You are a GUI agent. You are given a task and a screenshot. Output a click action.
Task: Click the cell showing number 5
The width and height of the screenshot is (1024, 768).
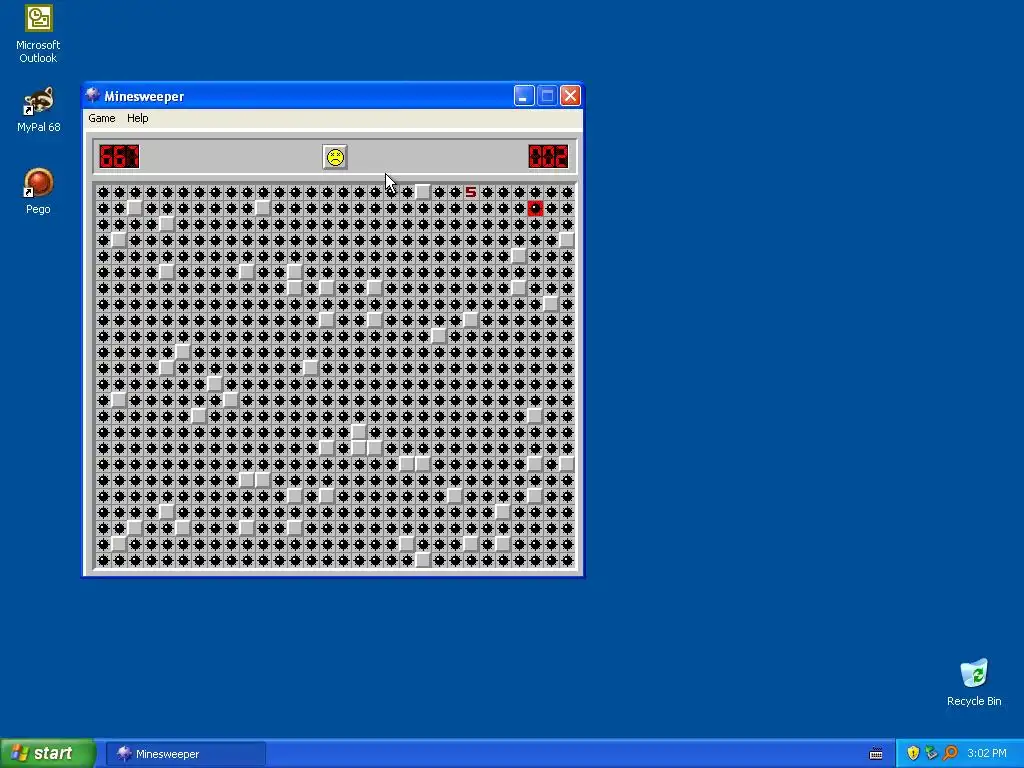[x=471, y=192]
